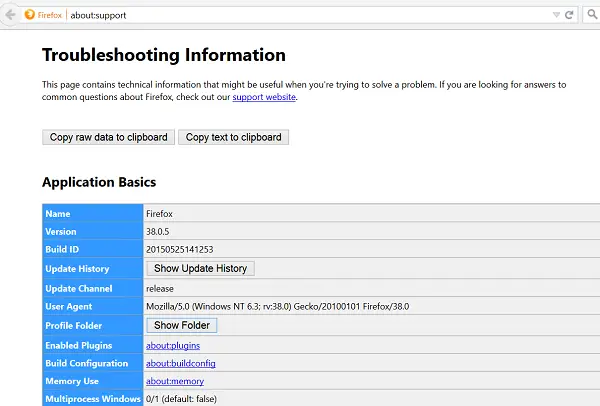Viewport: 600px width, 406px height.
Task: Click the Troubleshooting Information heading
Action: coord(164,55)
